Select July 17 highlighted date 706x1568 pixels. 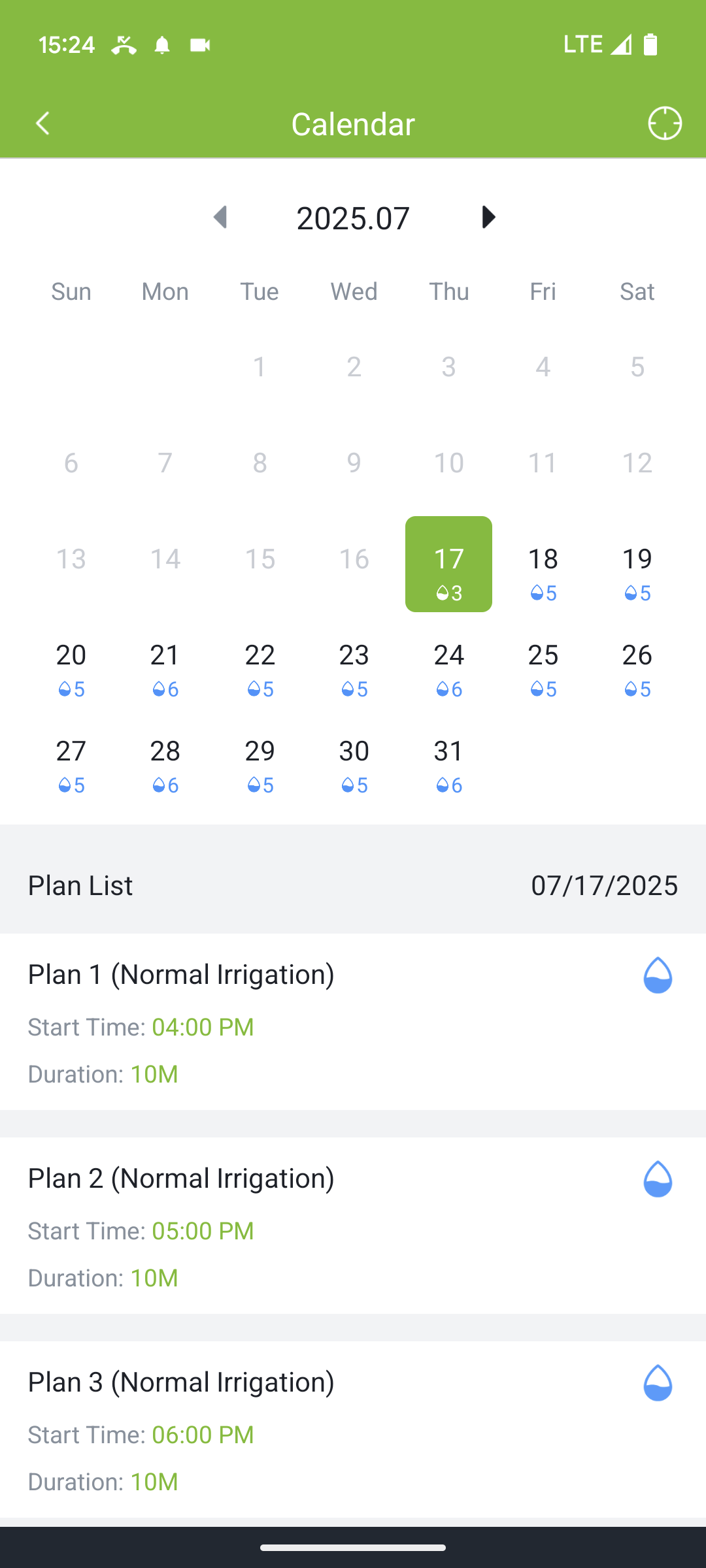tap(448, 564)
